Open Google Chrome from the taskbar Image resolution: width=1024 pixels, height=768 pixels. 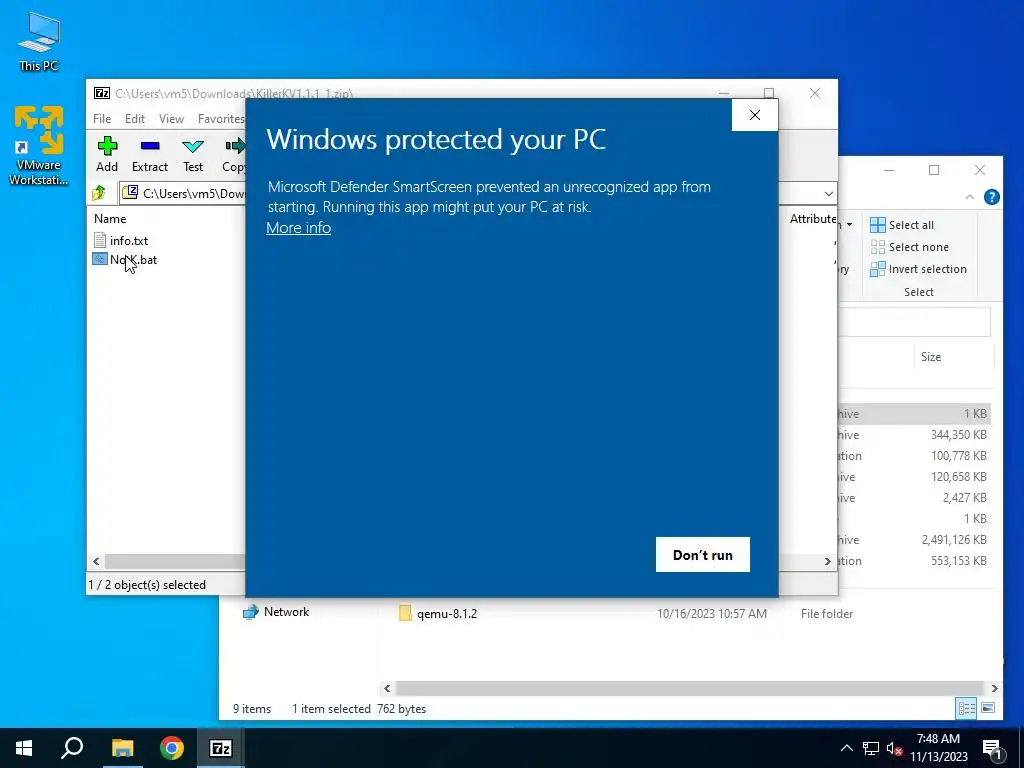pyautogui.click(x=172, y=748)
